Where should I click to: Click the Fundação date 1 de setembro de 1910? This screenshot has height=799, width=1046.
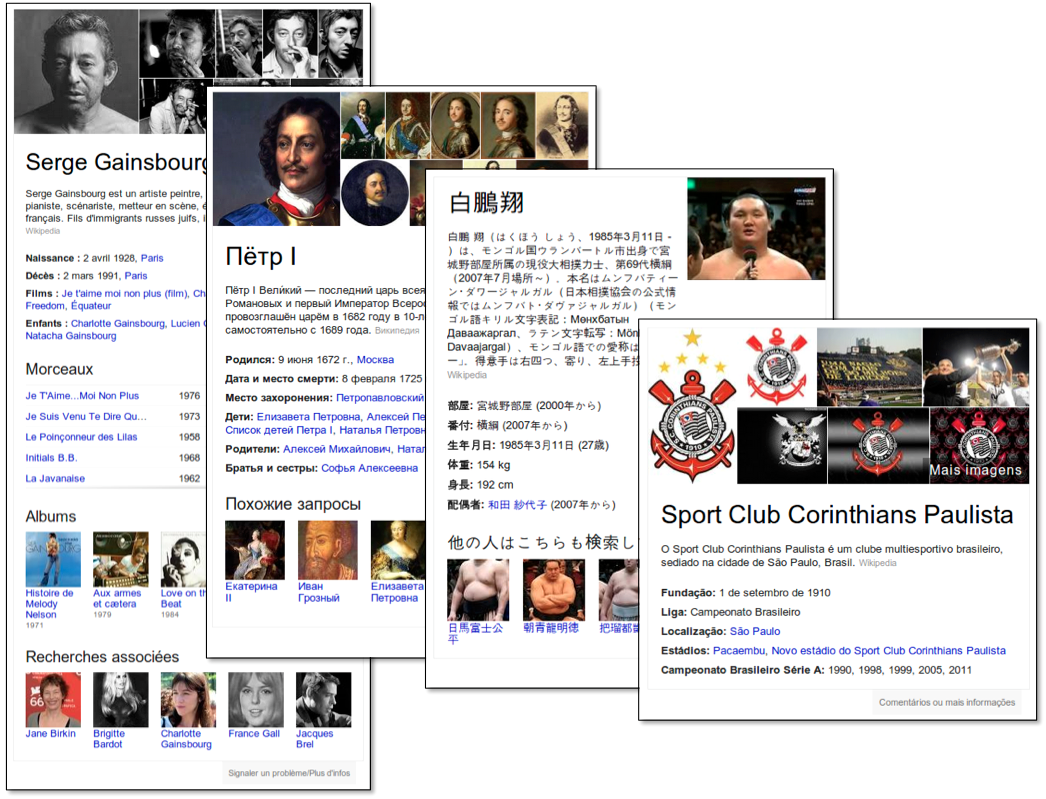(x=774, y=592)
